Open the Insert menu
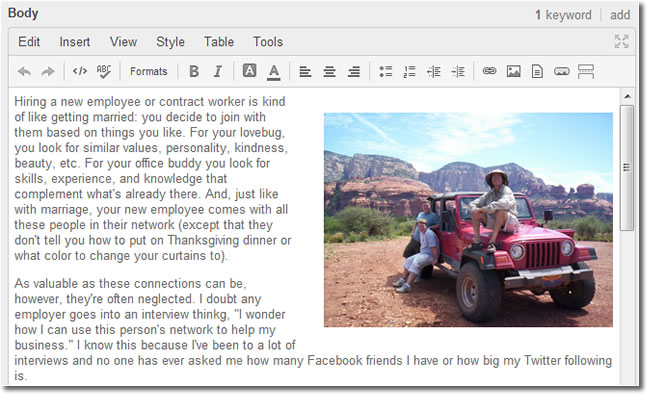The height and width of the screenshot is (394, 649). (x=75, y=42)
